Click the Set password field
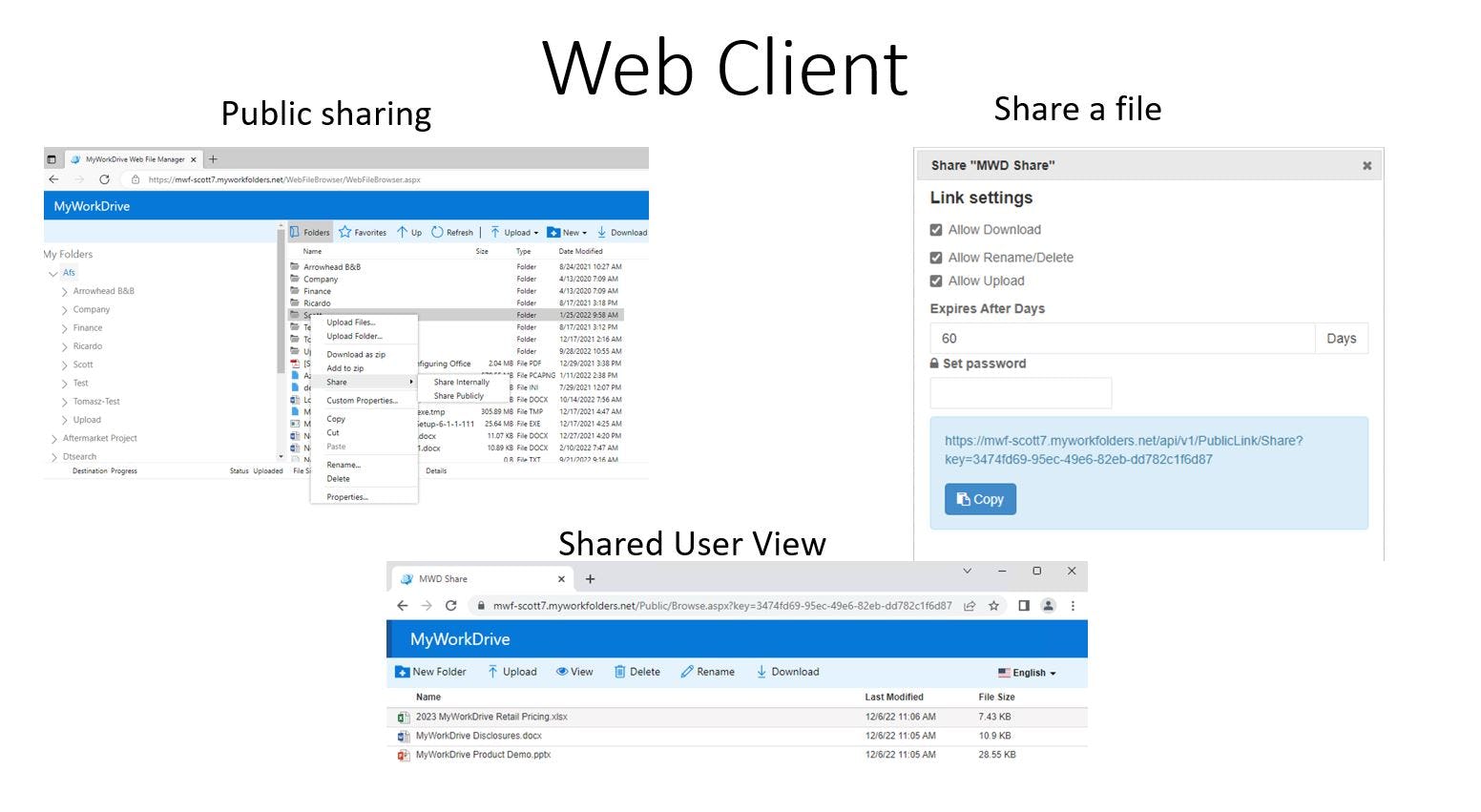 coord(1020,392)
